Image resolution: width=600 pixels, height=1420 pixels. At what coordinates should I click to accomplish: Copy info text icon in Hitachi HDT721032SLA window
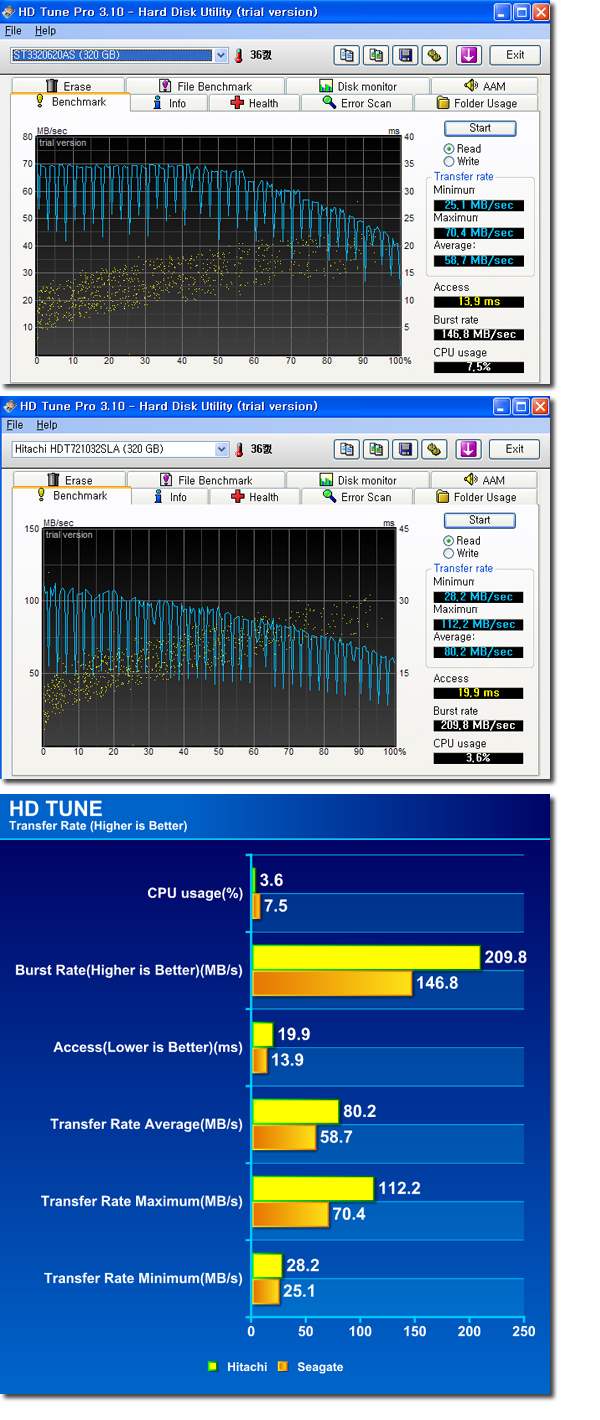point(346,449)
